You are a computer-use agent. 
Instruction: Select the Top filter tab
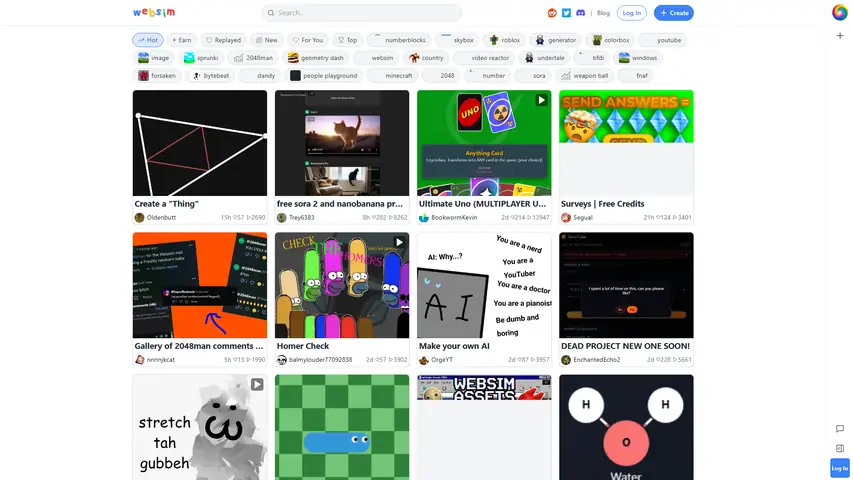(x=347, y=40)
